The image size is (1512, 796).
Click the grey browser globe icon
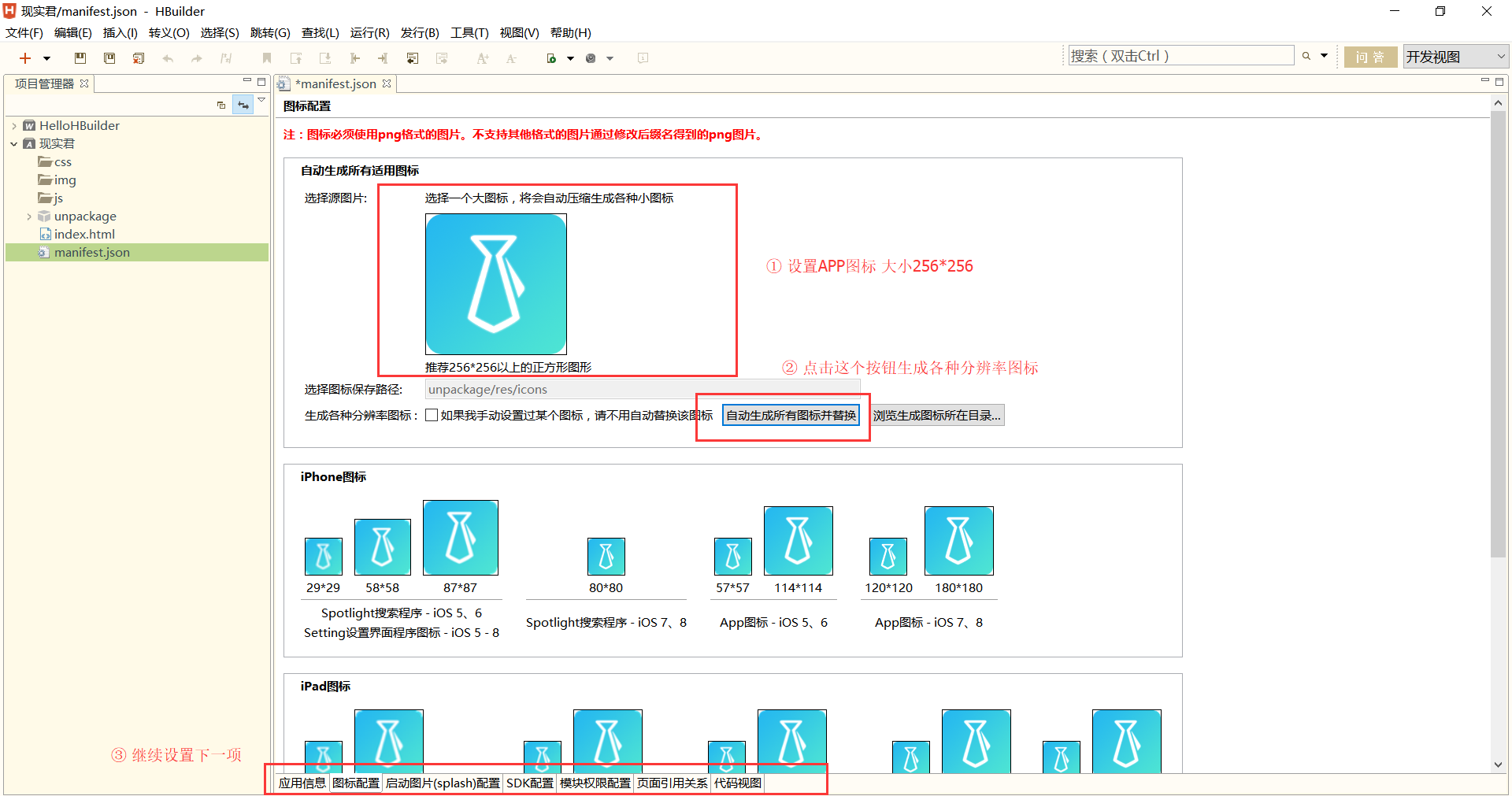(591, 58)
